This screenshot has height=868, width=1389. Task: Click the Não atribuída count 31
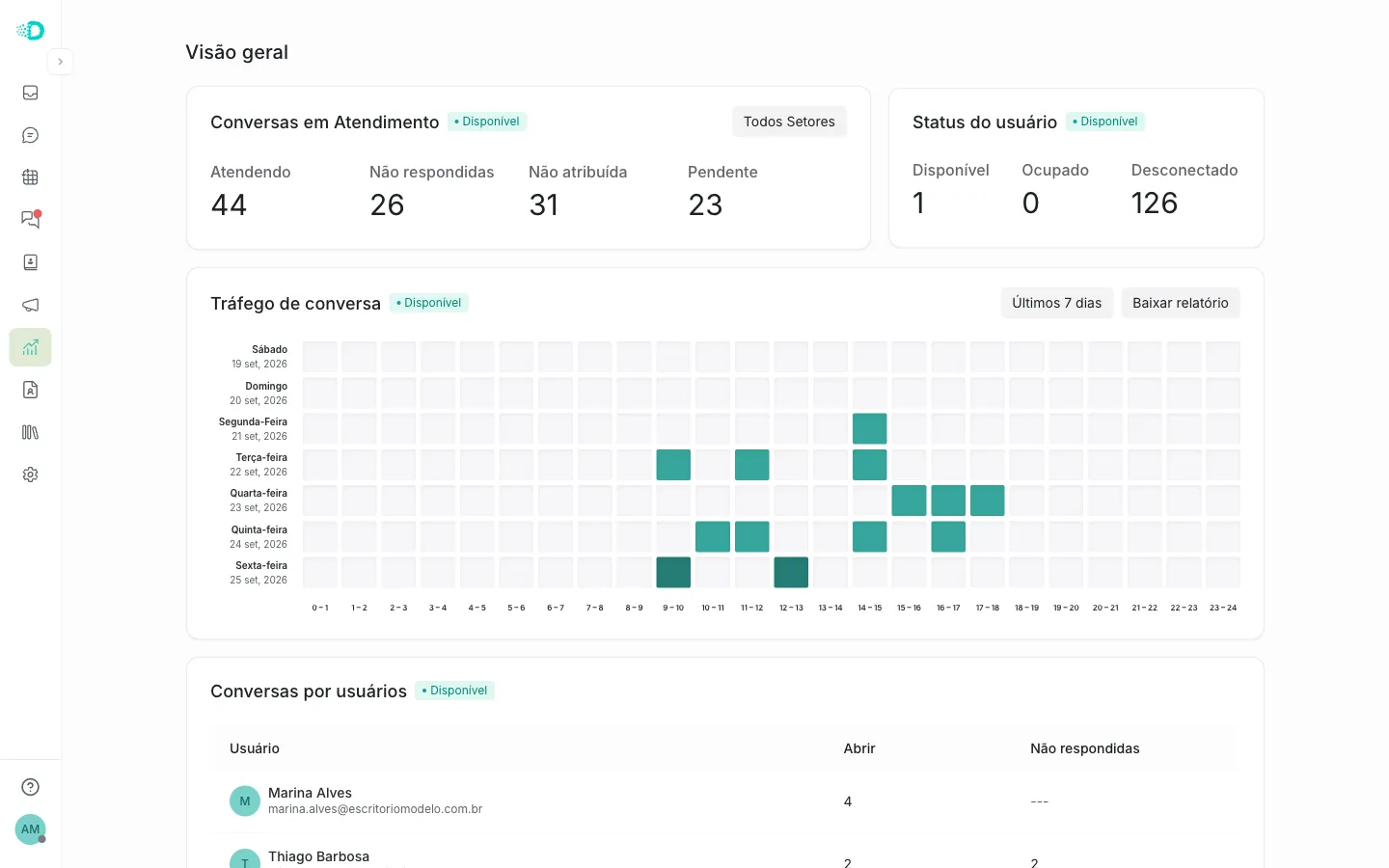coord(544,204)
